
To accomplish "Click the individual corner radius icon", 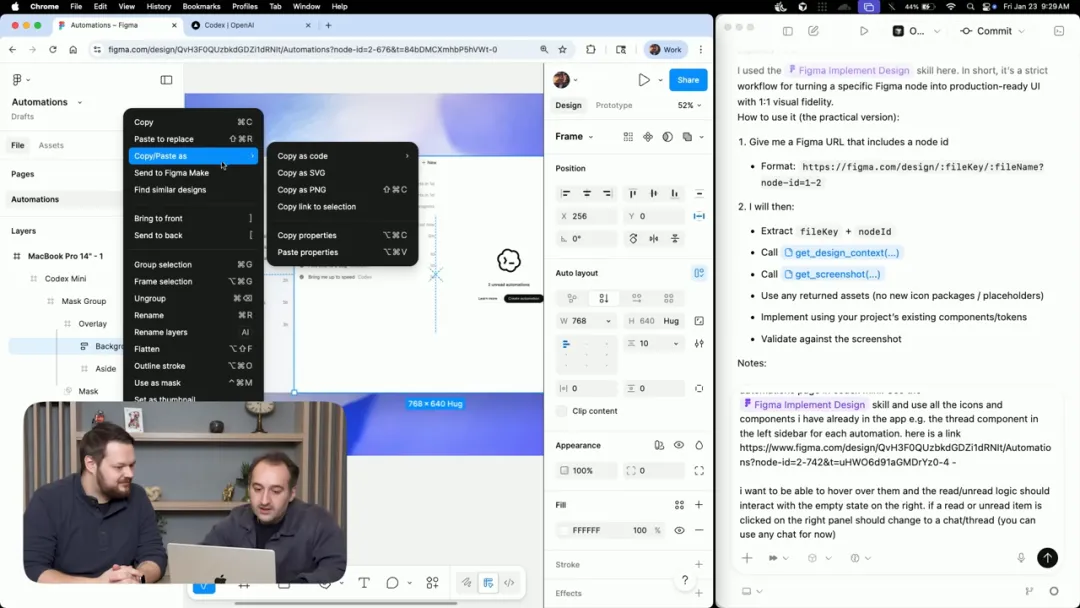I will (699, 471).
